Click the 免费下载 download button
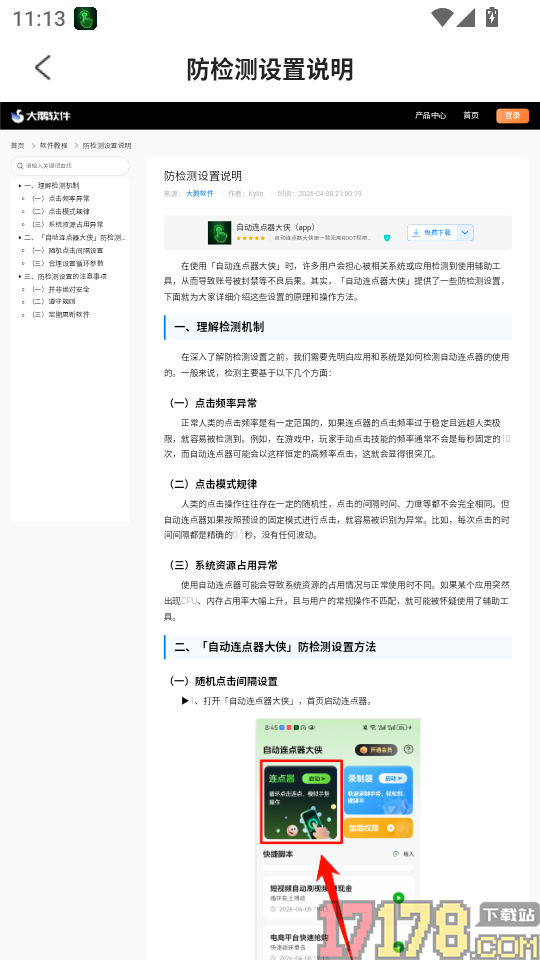The width and height of the screenshot is (540, 960). [x=432, y=233]
